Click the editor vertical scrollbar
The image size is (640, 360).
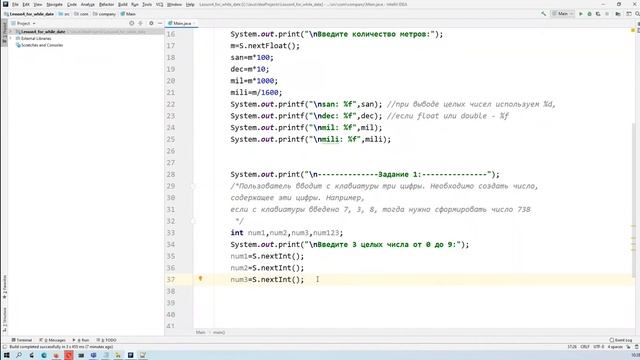[633, 200]
